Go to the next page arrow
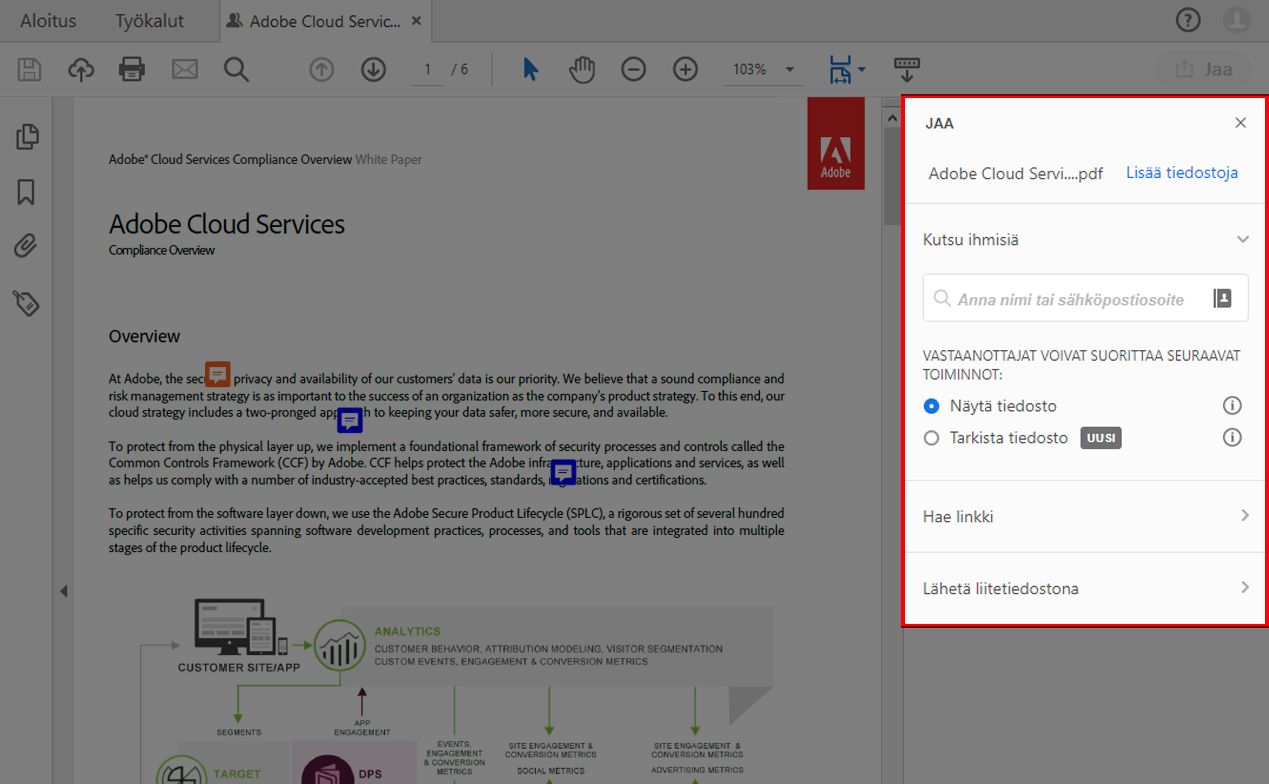Screen dimensions: 1269x784 point(373,69)
